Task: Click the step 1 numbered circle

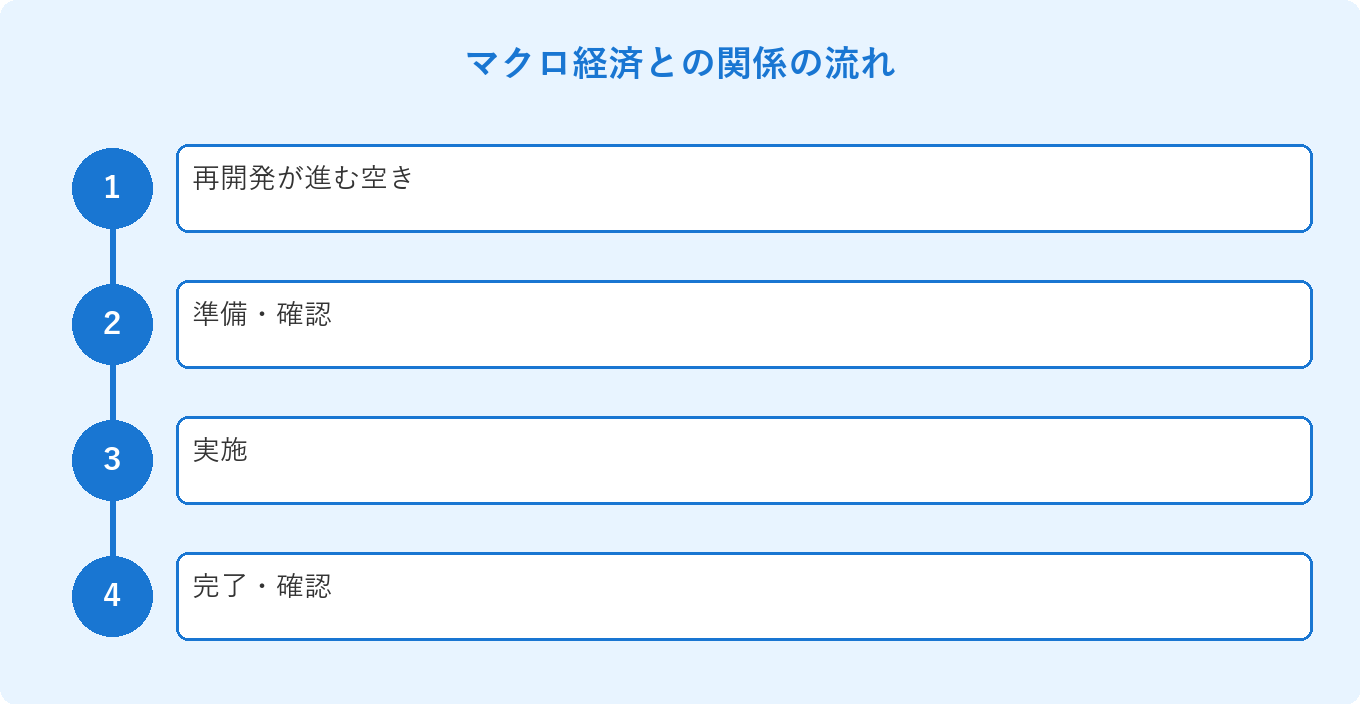Action: click(x=112, y=188)
